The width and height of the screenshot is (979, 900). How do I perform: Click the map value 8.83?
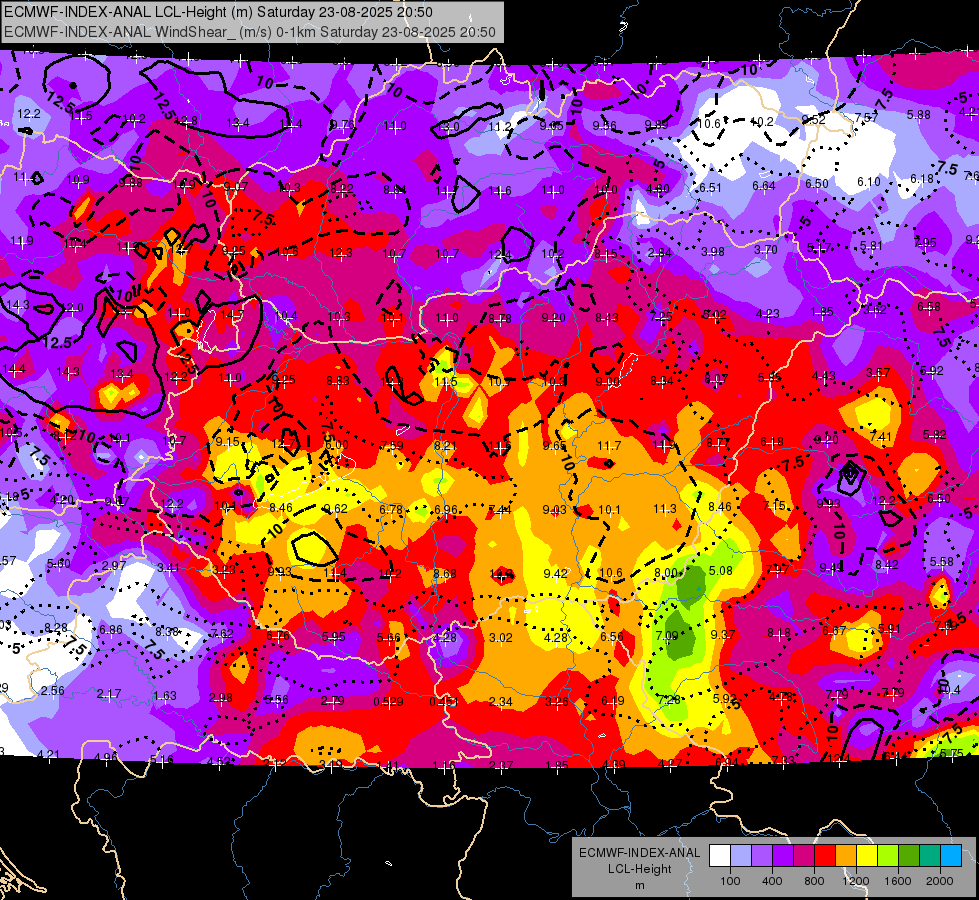click(x=338, y=380)
